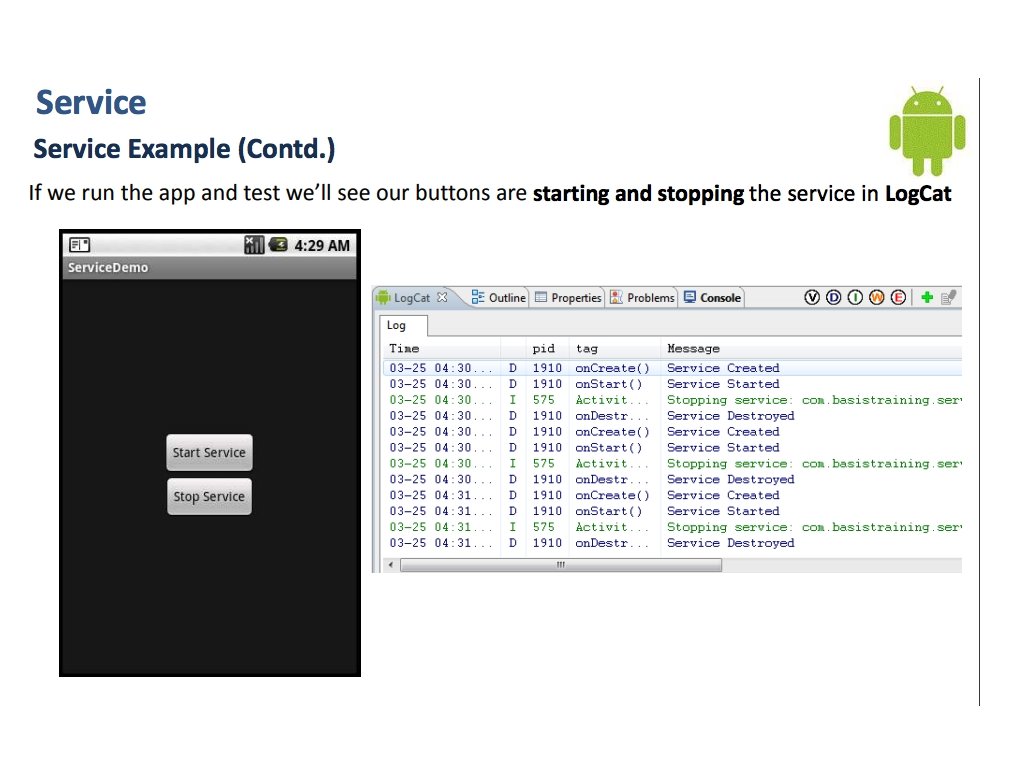The width and height of the screenshot is (1024, 768).
Task: Select last Stopping service log row
Action: click(x=672, y=527)
